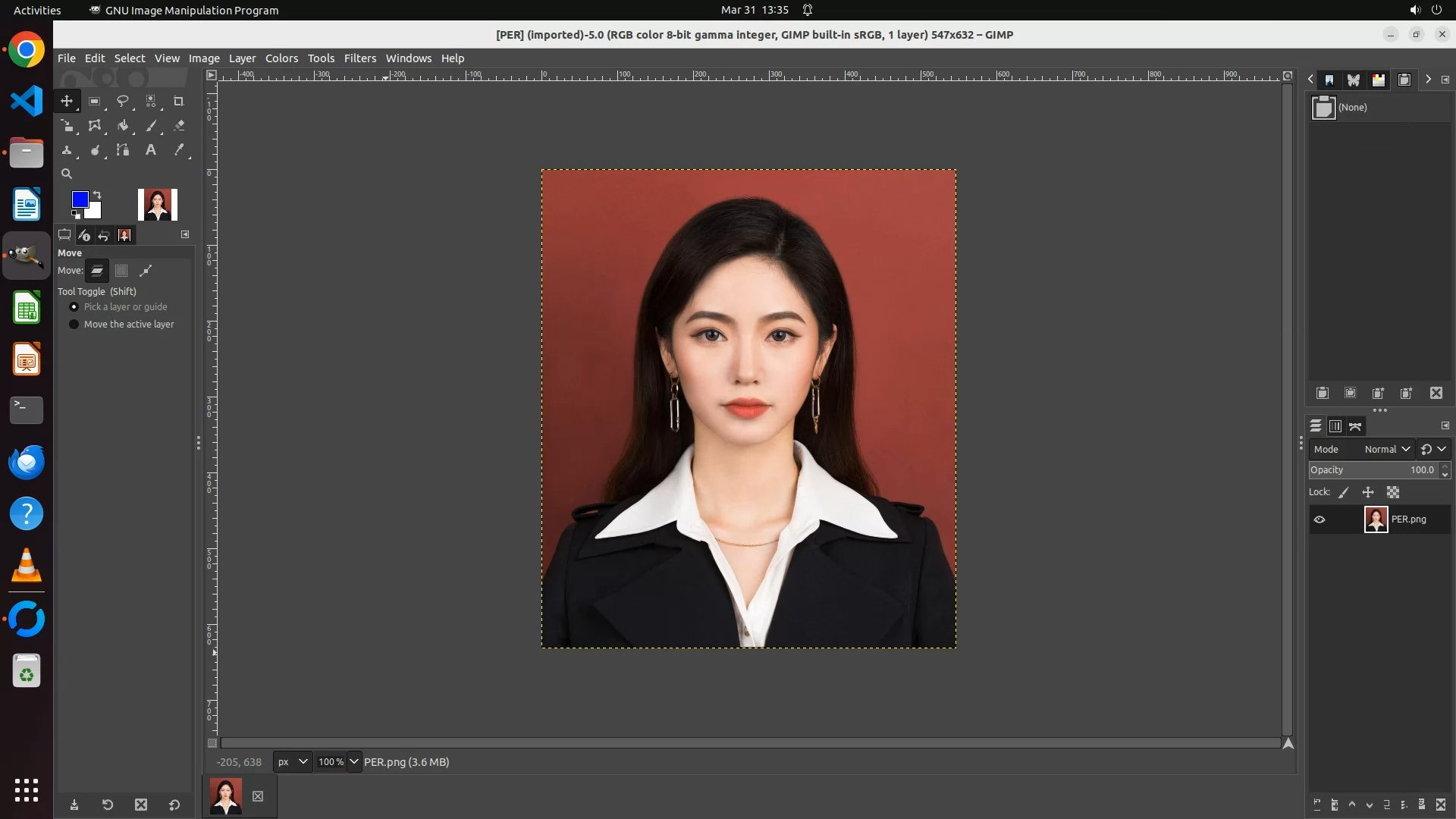Toggle lock alpha channel checkerboard icon
The image size is (1456, 819).
click(x=1393, y=493)
